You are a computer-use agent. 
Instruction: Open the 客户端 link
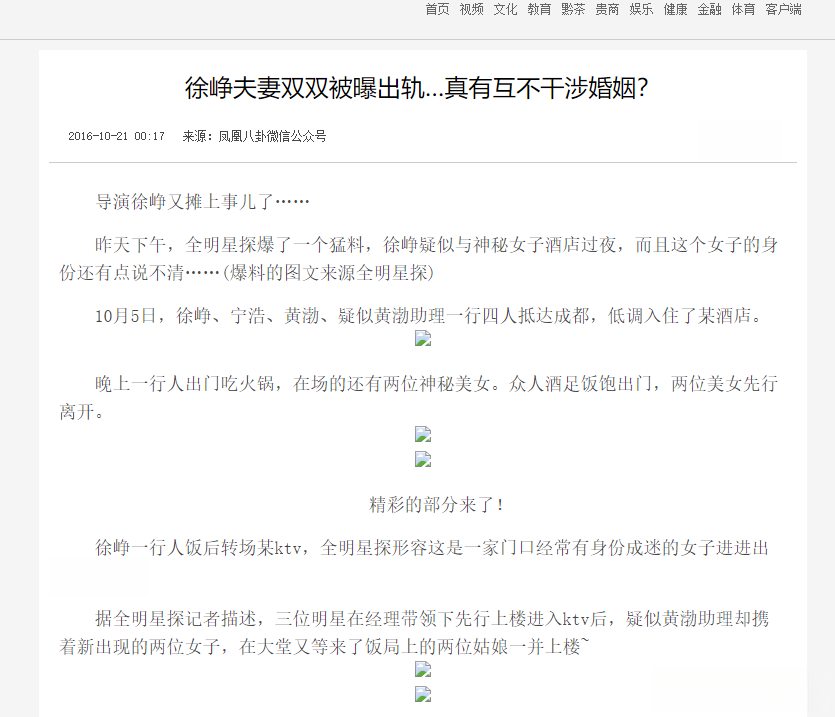tap(783, 9)
